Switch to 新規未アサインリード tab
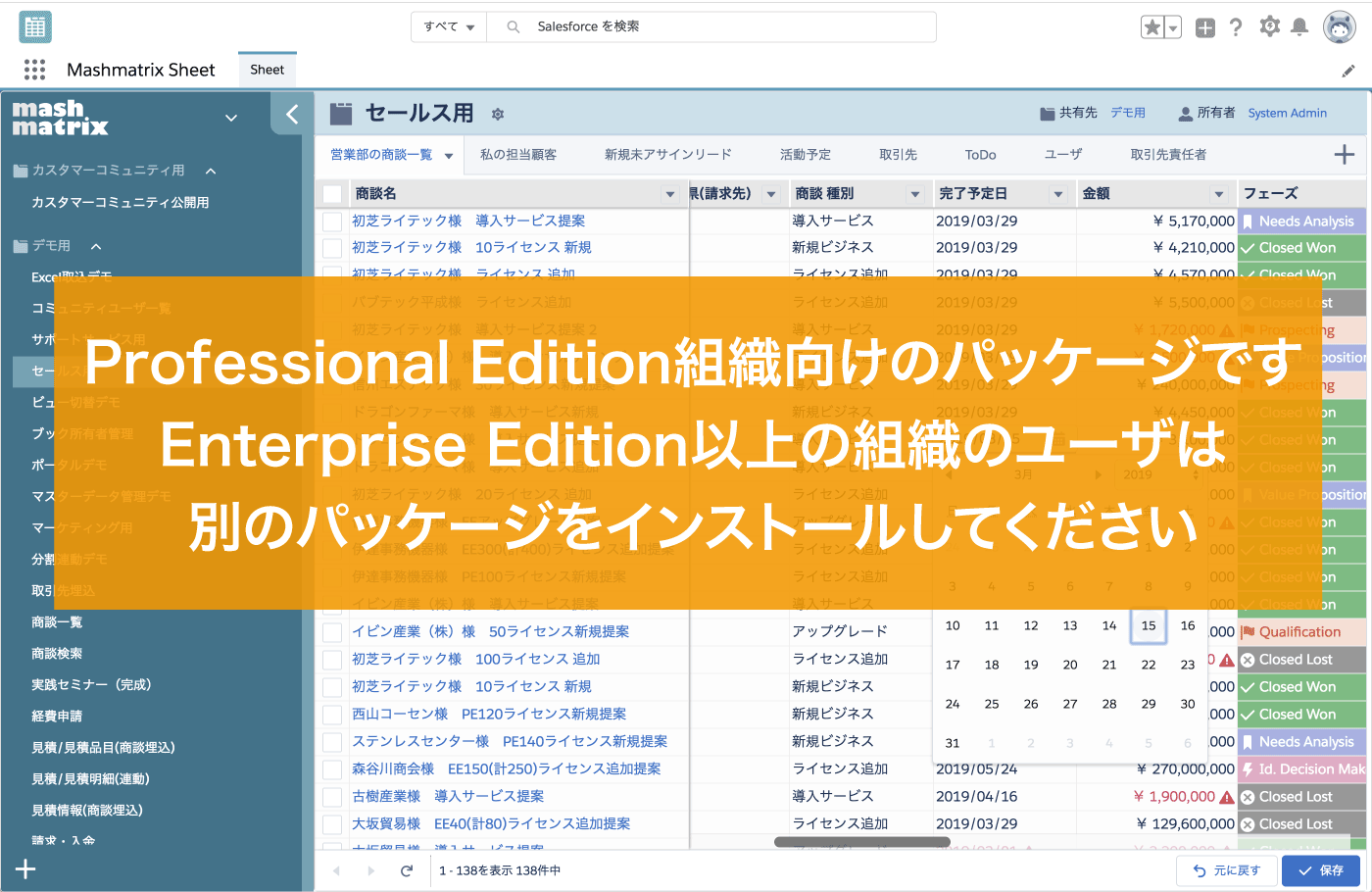The height and width of the screenshot is (892, 1372). coord(668,155)
